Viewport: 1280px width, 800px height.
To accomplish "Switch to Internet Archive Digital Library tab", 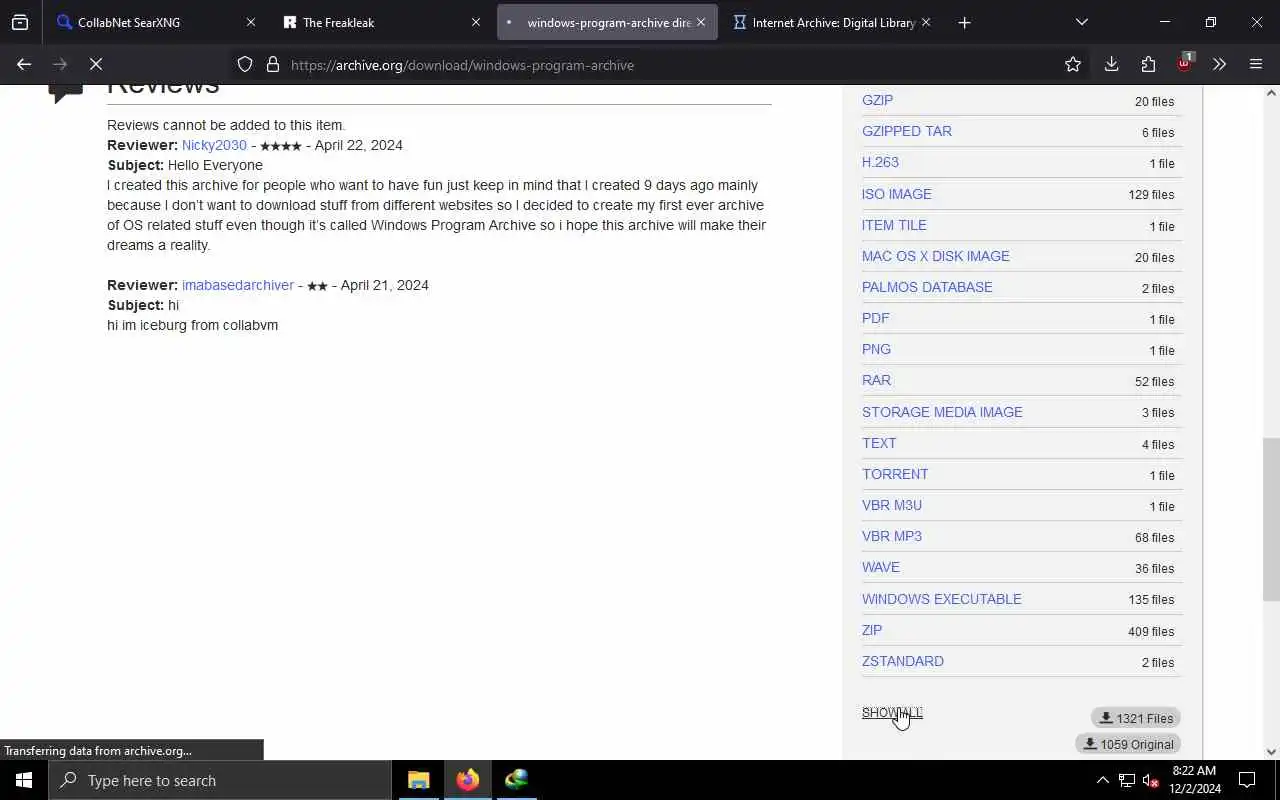I will 832,22.
